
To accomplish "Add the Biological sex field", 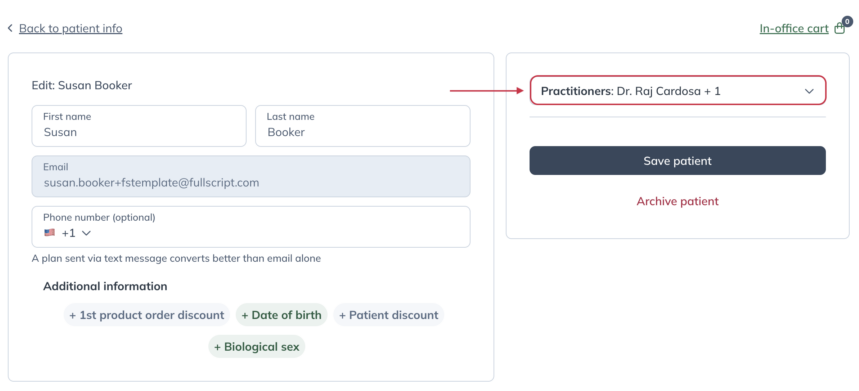I will pyautogui.click(x=256, y=347).
